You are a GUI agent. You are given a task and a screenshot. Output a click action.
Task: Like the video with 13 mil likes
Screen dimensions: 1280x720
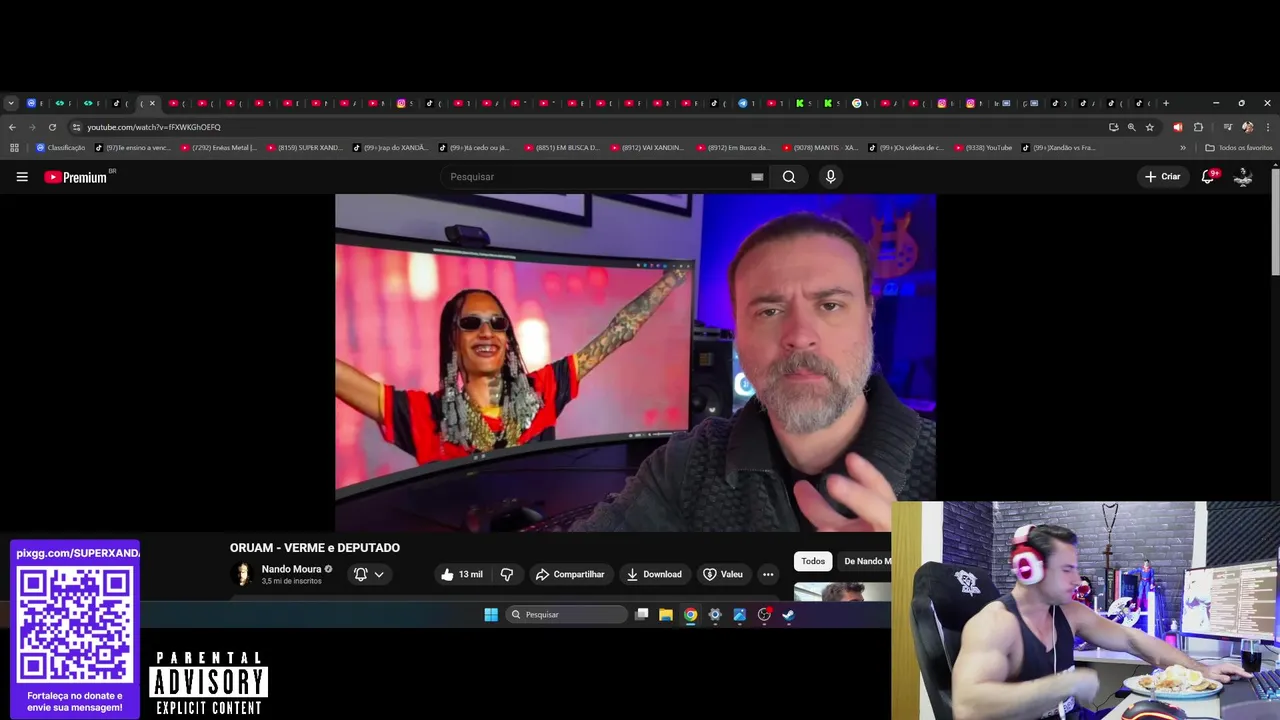point(462,574)
